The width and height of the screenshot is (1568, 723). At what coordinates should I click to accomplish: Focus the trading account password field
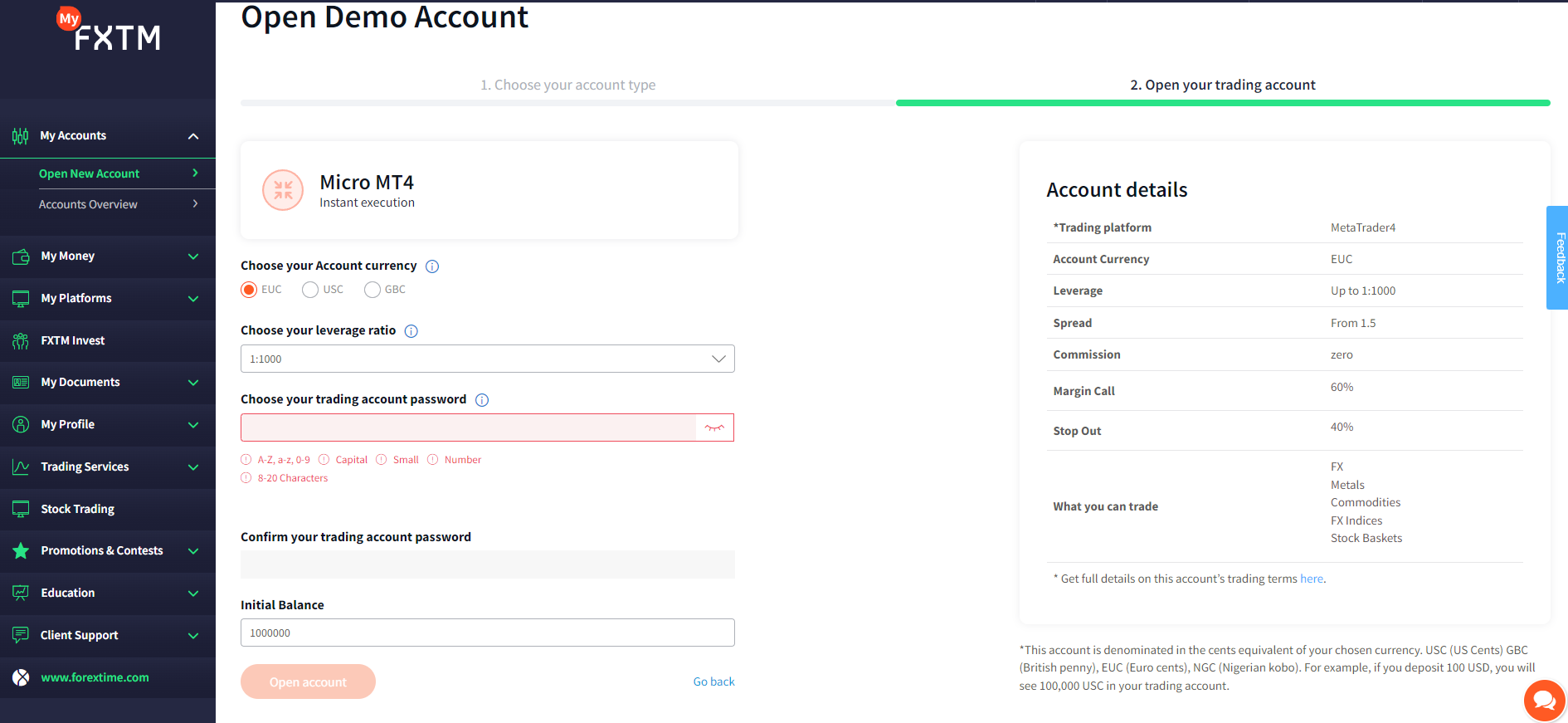click(x=468, y=427)
